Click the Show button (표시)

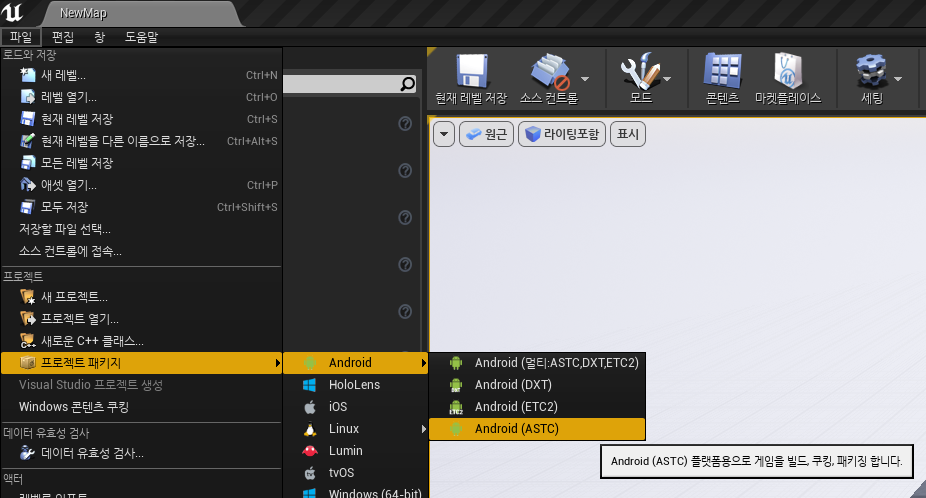pyautogui.click(x=628, y=134)
